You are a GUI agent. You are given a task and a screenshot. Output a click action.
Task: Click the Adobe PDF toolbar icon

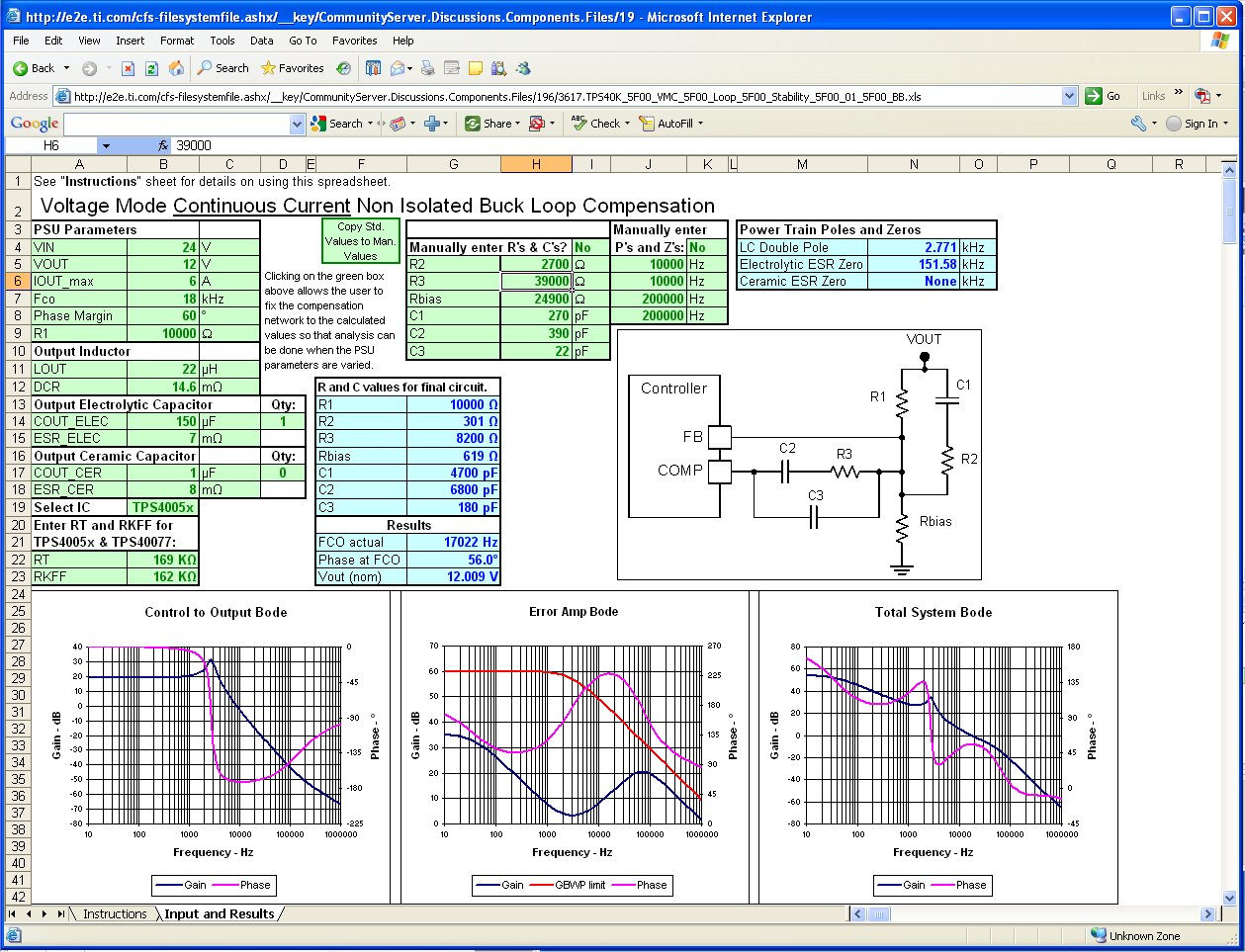pyautogui.click(x=1202, y=96)
